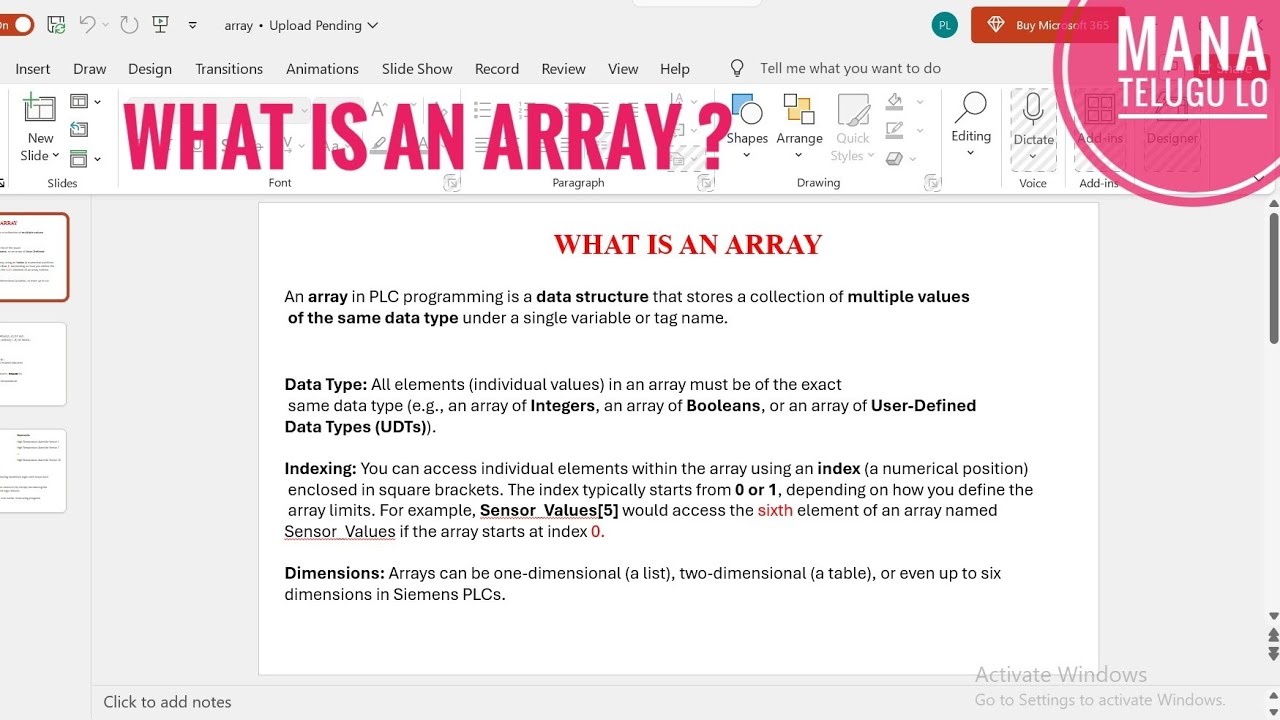Viewport: 1280px width, 720px height.
Task: Click the 'Tell me what you want to do' box
Action: (x=850, y=68)
